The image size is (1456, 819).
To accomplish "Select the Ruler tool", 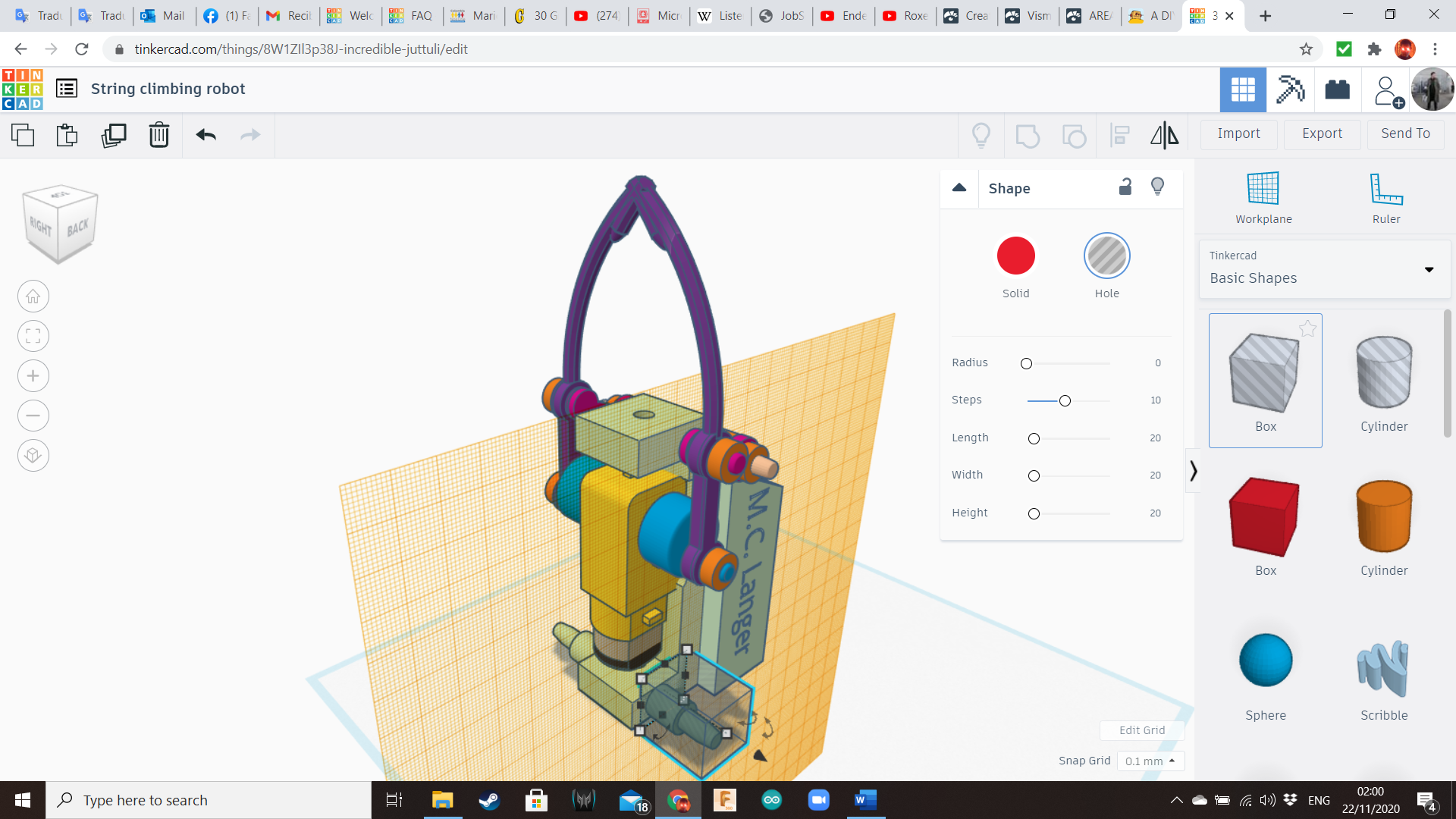I will (1386, 198).
